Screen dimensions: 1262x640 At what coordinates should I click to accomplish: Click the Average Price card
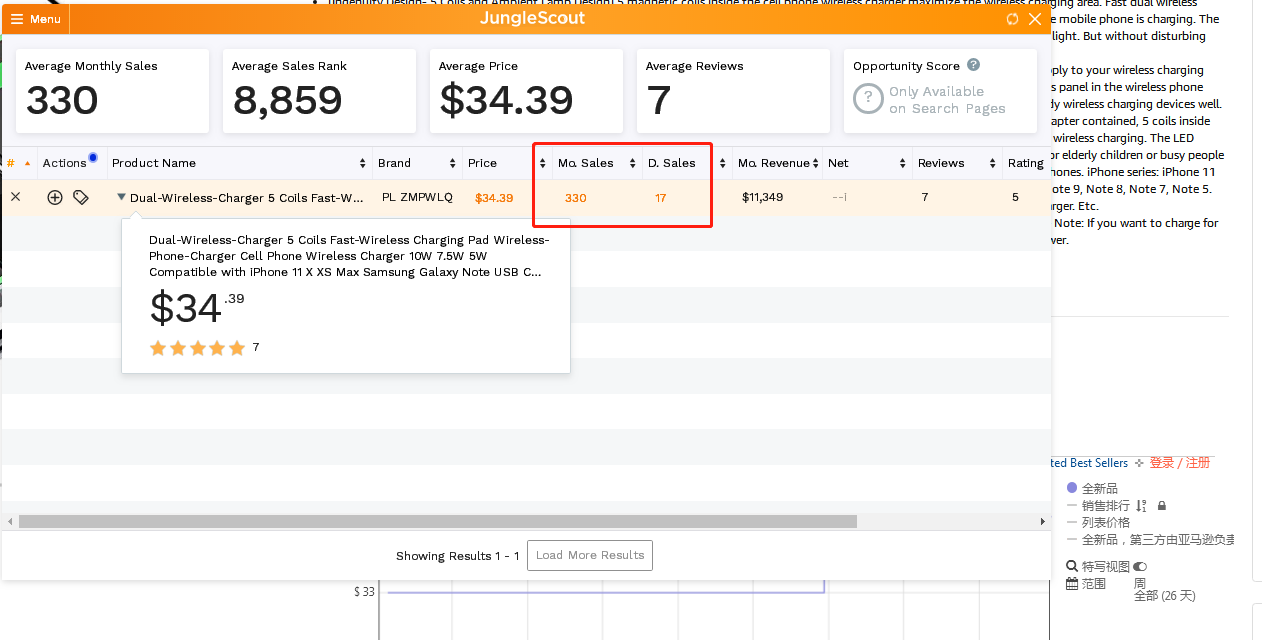coord(526,91)
